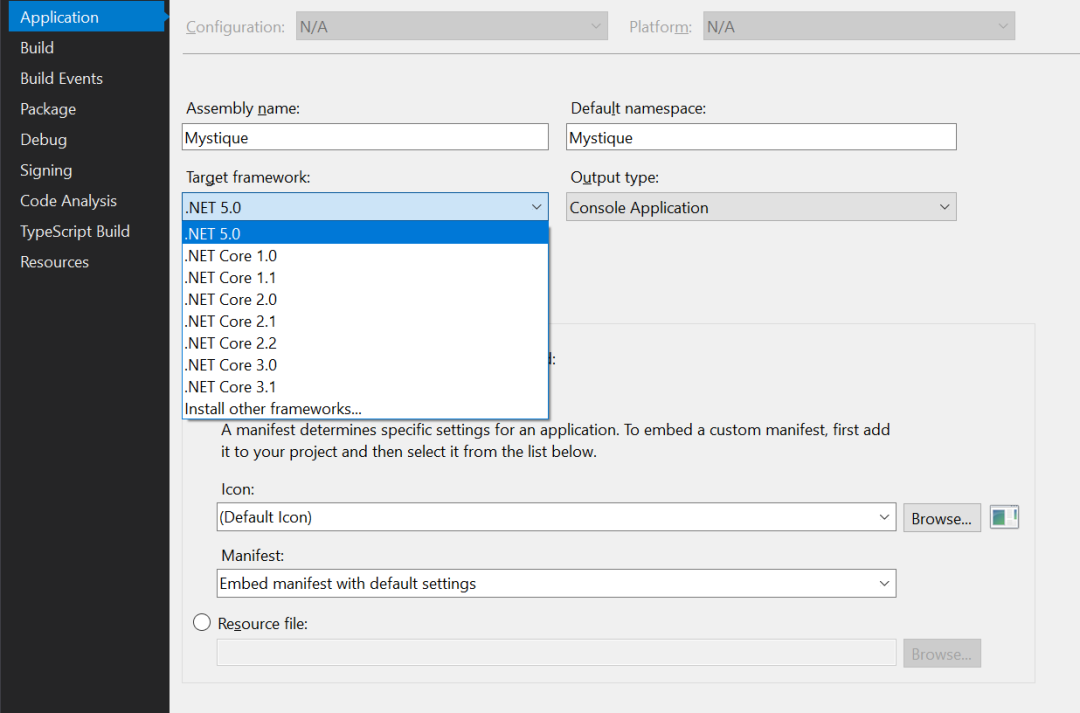Pick .NET Core 2.0 from list
This screenshot has height=713, width=1080.
365,300
